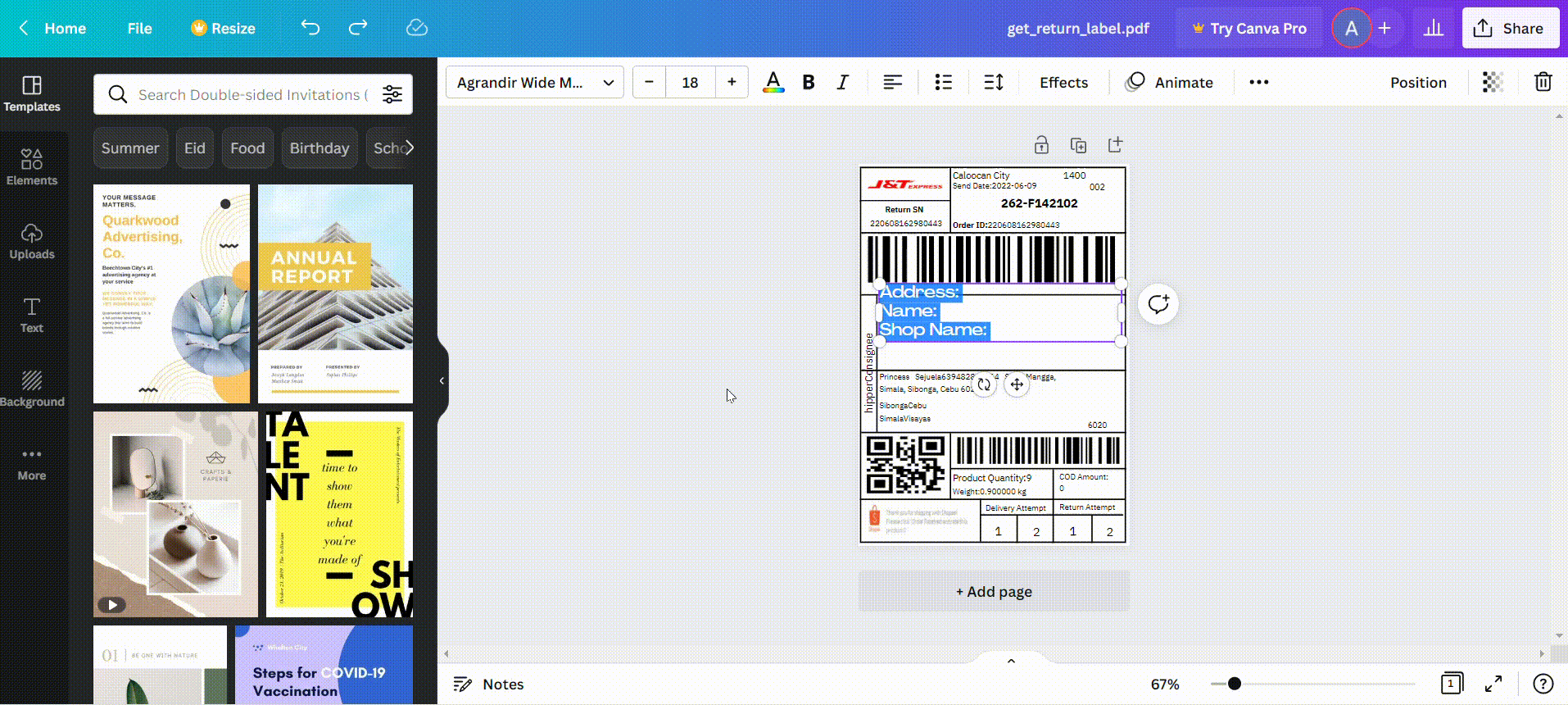Check cloud save status icon
The width and height of the screenshot is (1568, 705).
pyautogui.click(x=417, y=28)
